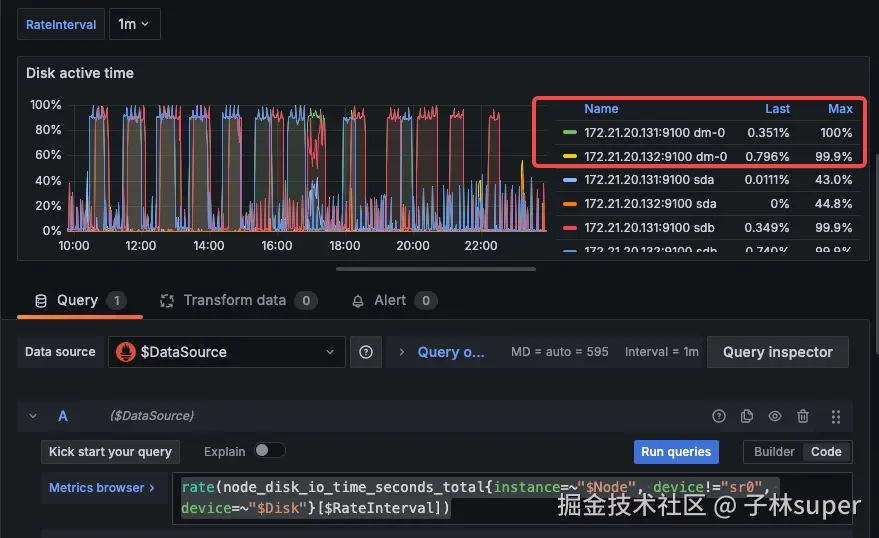Click the Transform data icon
879x538 pixels.
tap(166, 301)
